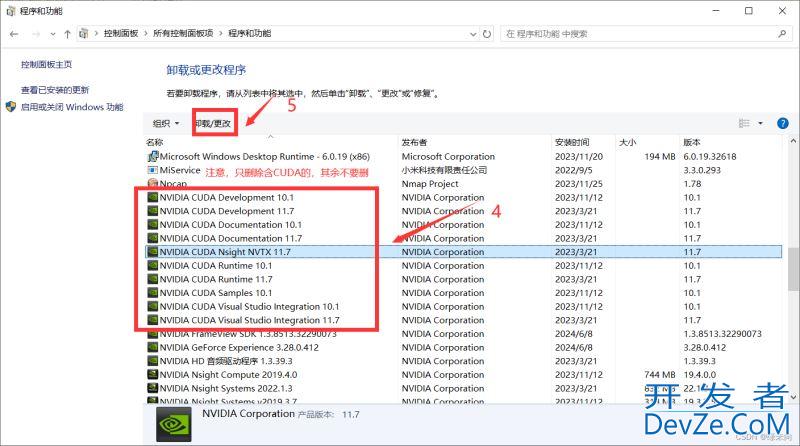Open the 组织 dropdown menu
Viewport: 800px width, 446px height.
tap(166, 123)
